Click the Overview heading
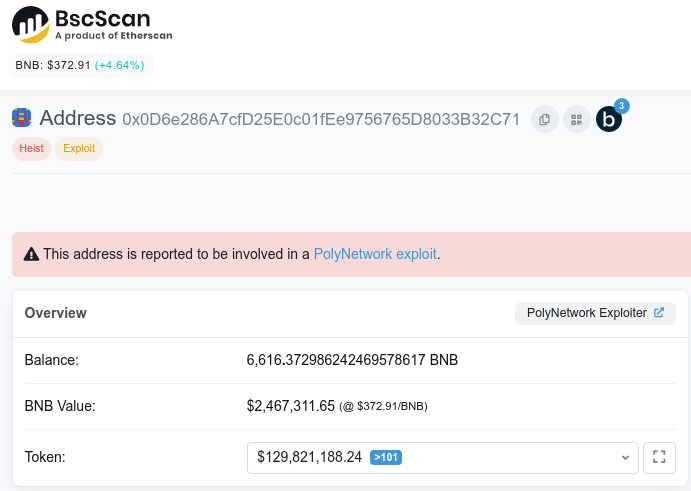691x491 pixels. tap(56, 313)
